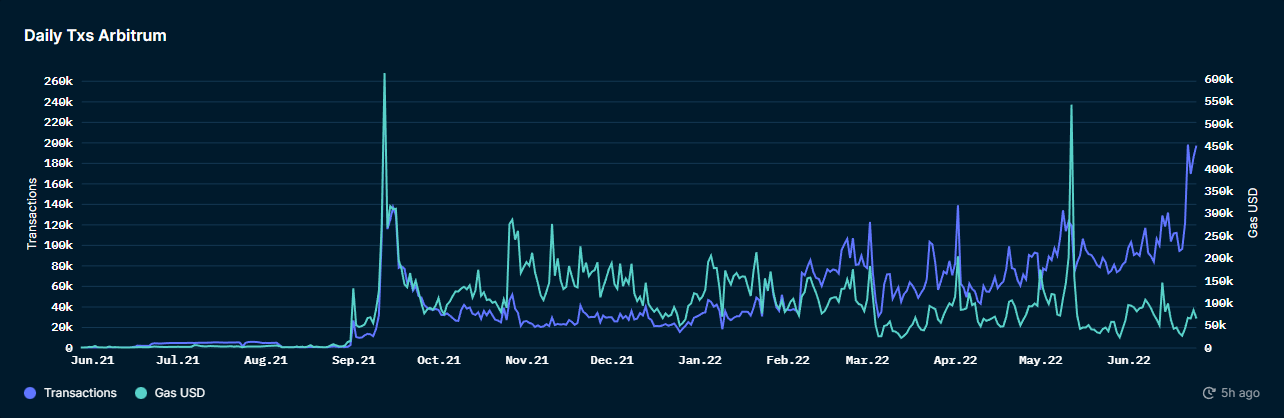1284x418 pixels.
Task: Click the Jun.22 x-axis label
Action: click(1129, 360)
